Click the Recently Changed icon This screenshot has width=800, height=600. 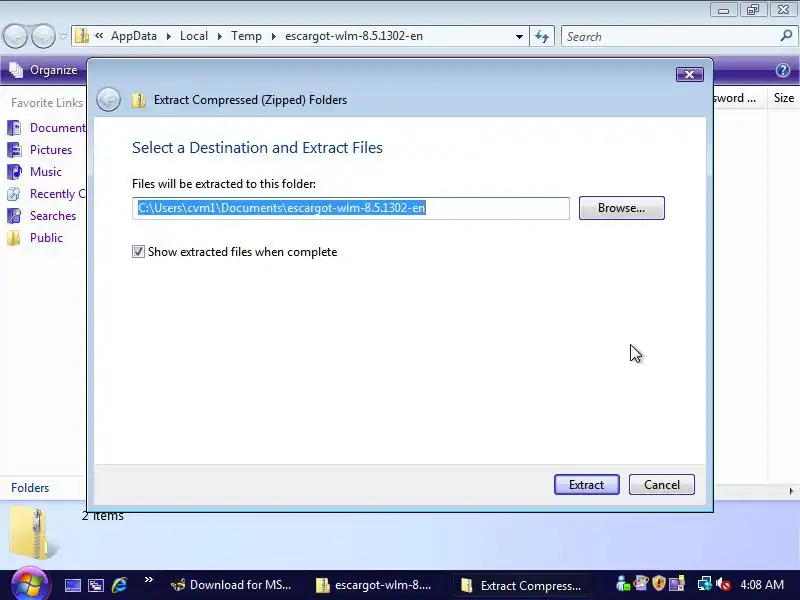(14, 194)
